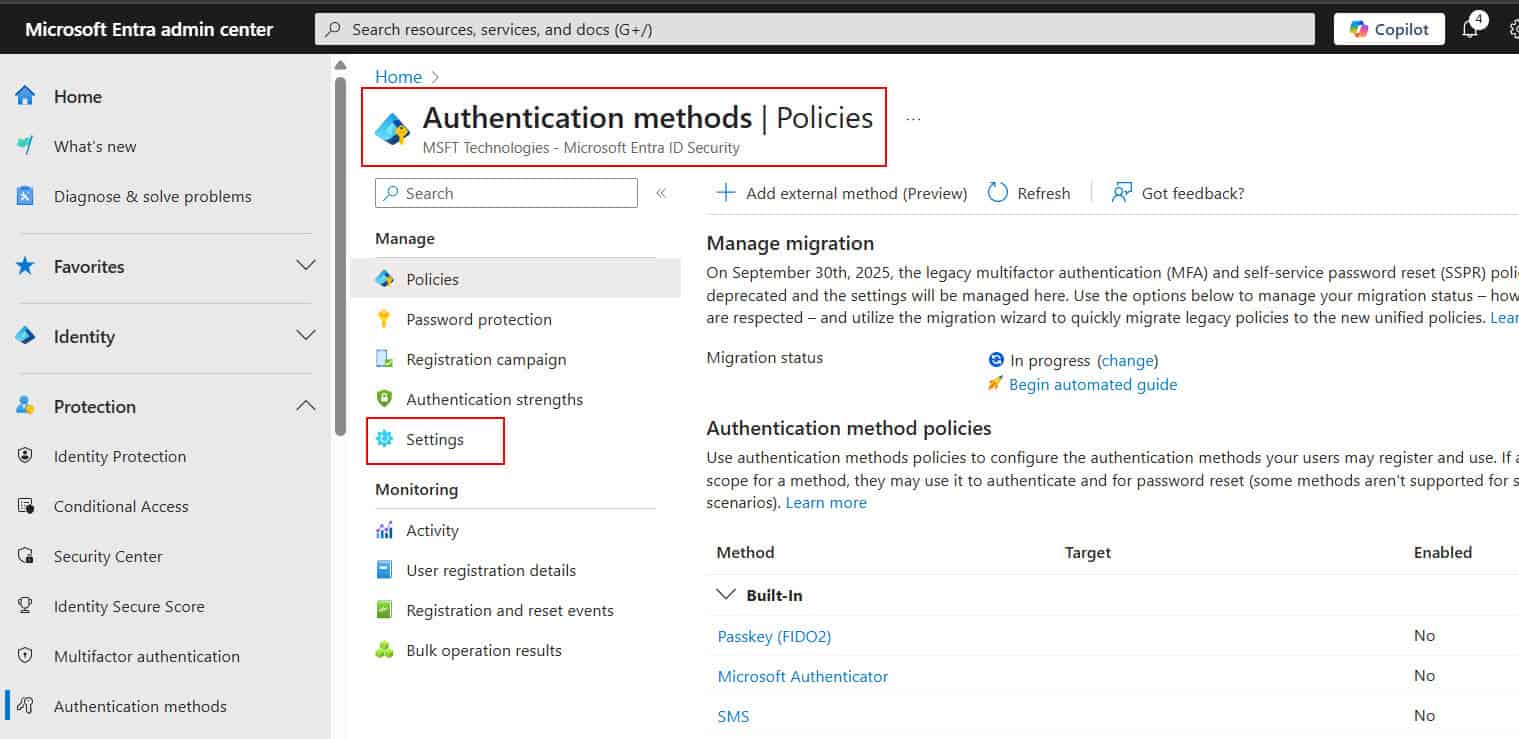Open Conditional Access in the sidebar
This screenshot has width=1519, height=739.
coord(121,506)
